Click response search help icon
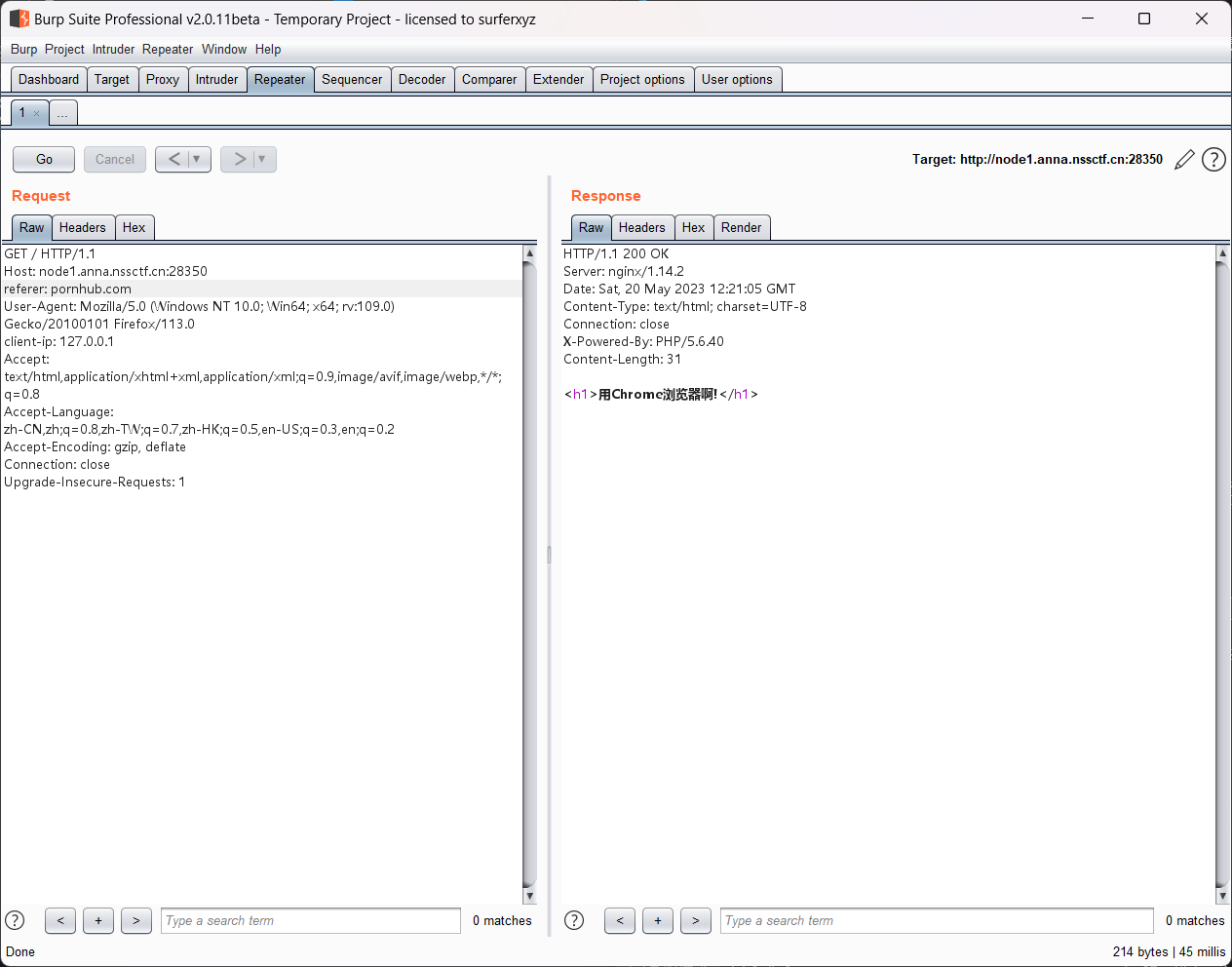This screenshot has width=1232, height=967. point(574,920)
